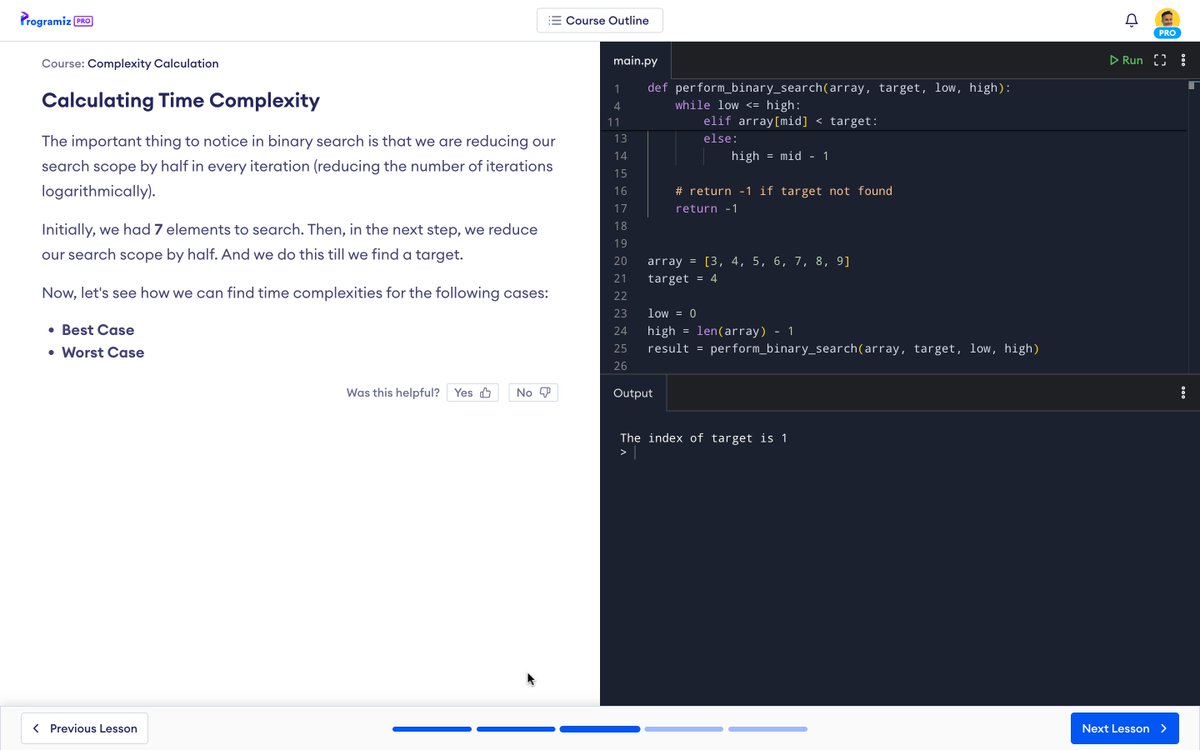Run the code with the Run button
This screenshot has height=750, width=1200.
coord(1126,60)
